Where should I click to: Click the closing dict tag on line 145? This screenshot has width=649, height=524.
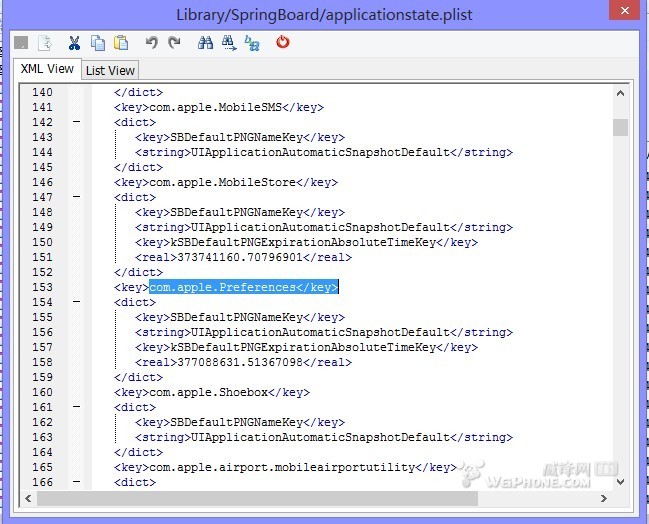139,167
